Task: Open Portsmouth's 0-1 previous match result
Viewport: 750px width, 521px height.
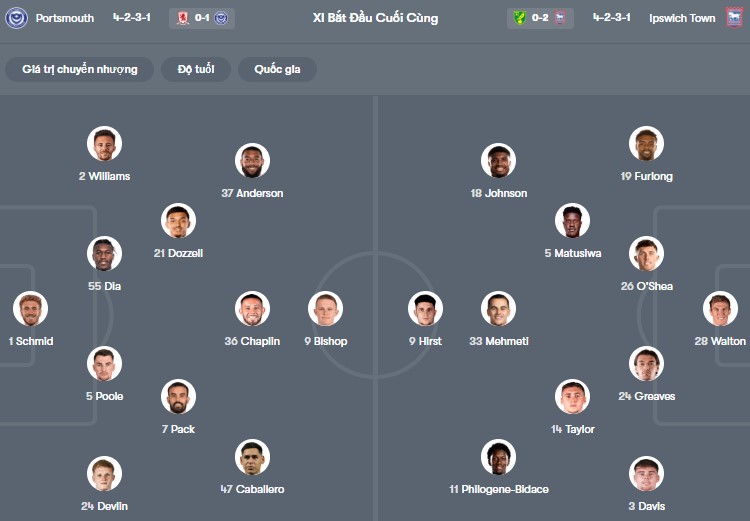Action: coord(202,18)
